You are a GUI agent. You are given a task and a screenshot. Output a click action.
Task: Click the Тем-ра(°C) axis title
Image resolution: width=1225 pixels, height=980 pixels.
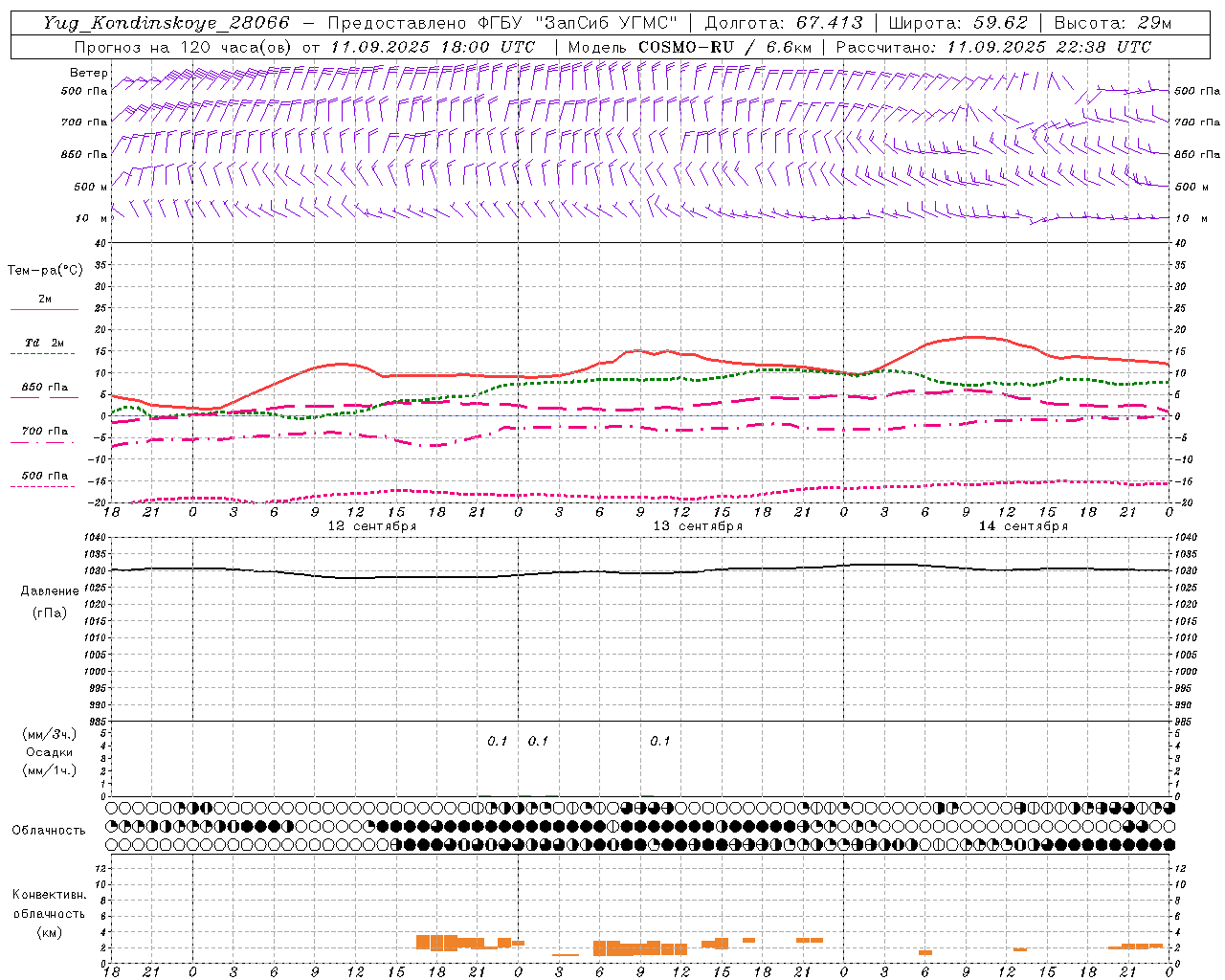pos(45,271)
